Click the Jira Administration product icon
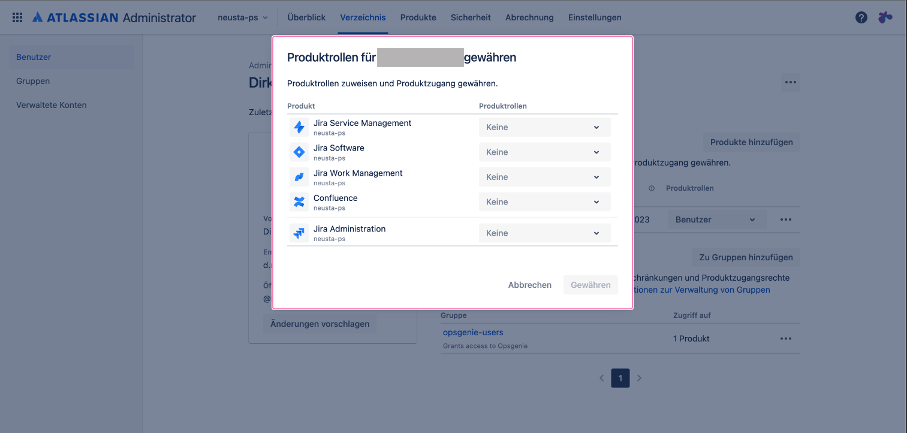Image resolution: width=908 pixels, height=434 pixels. tap(299, 233)
